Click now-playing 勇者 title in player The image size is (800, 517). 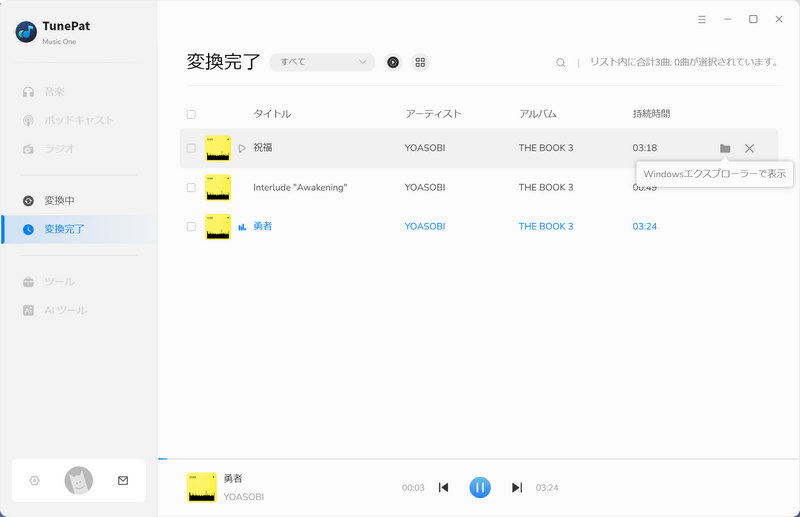233,478
